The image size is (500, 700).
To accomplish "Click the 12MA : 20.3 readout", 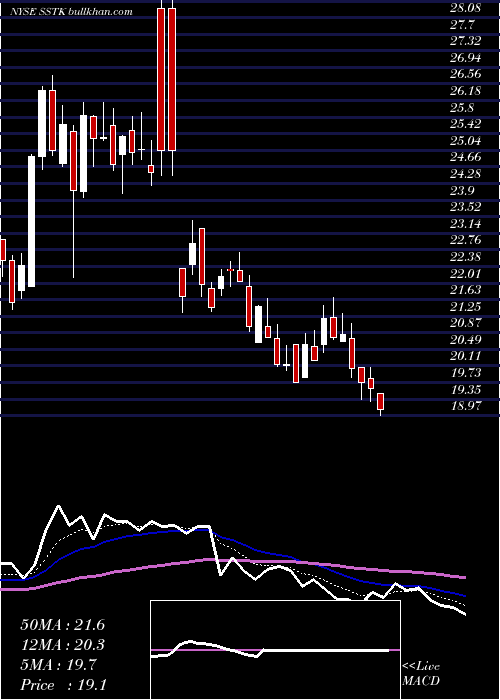I will coord(62,645).
